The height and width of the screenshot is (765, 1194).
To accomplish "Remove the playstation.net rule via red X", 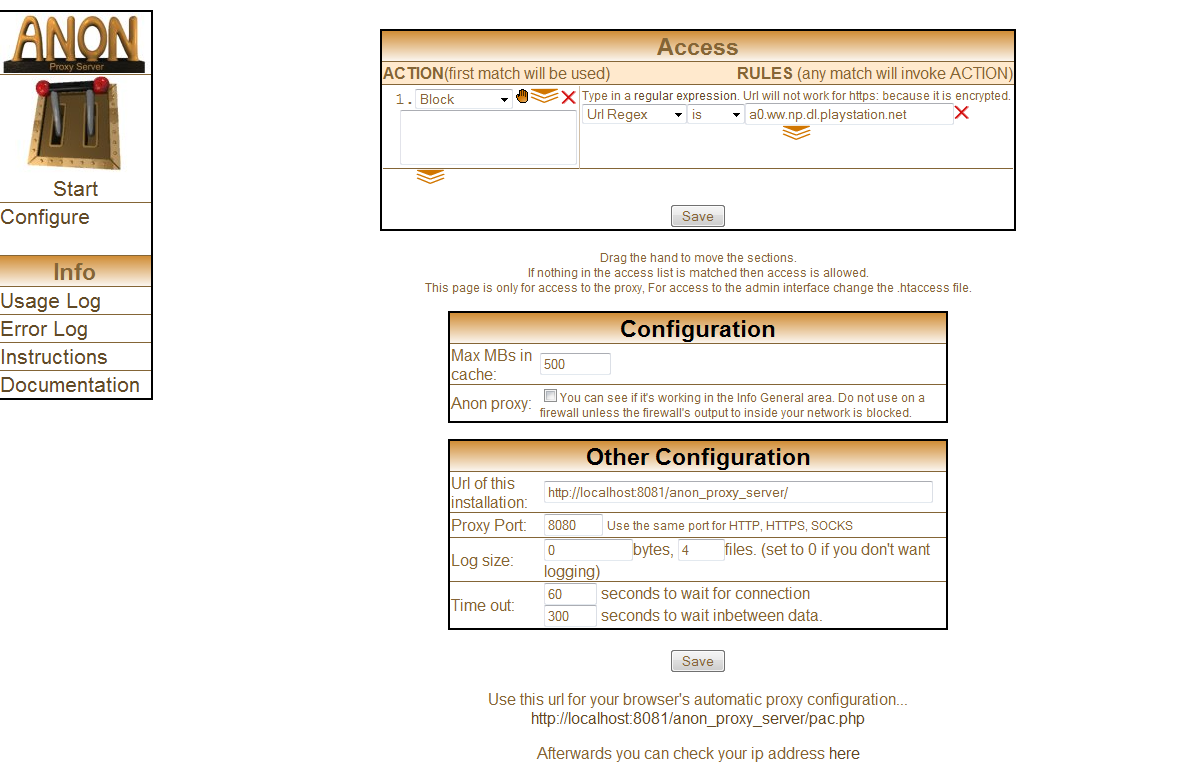I will point(962,113).
